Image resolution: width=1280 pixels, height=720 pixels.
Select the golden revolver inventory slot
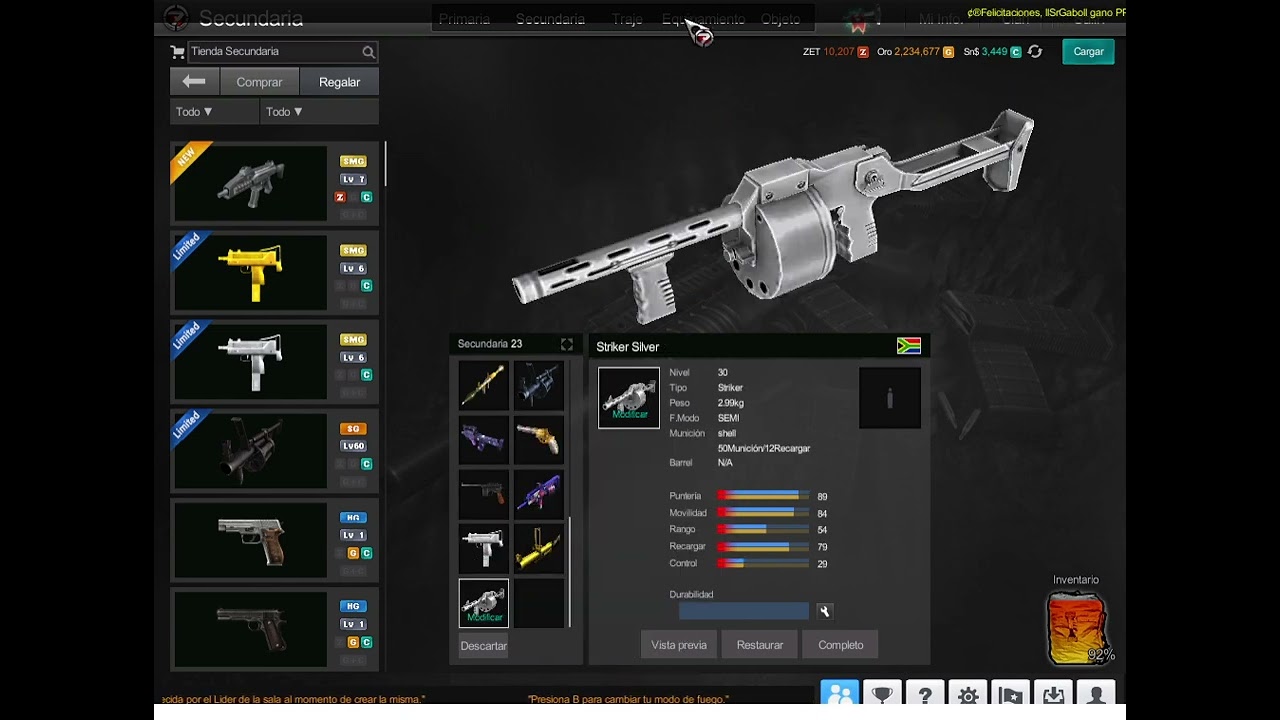click(539, 440)
